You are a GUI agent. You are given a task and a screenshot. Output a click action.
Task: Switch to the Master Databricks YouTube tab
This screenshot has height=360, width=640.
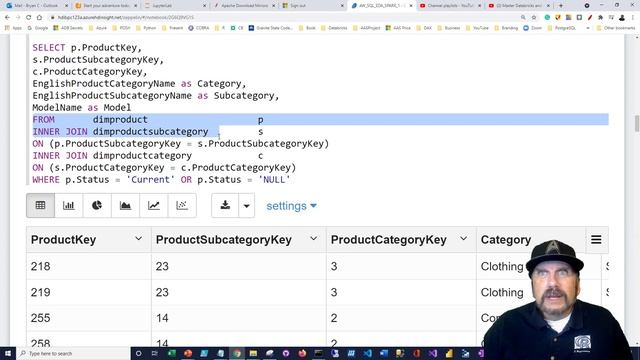pyautogui.click(x=518, y=6)
